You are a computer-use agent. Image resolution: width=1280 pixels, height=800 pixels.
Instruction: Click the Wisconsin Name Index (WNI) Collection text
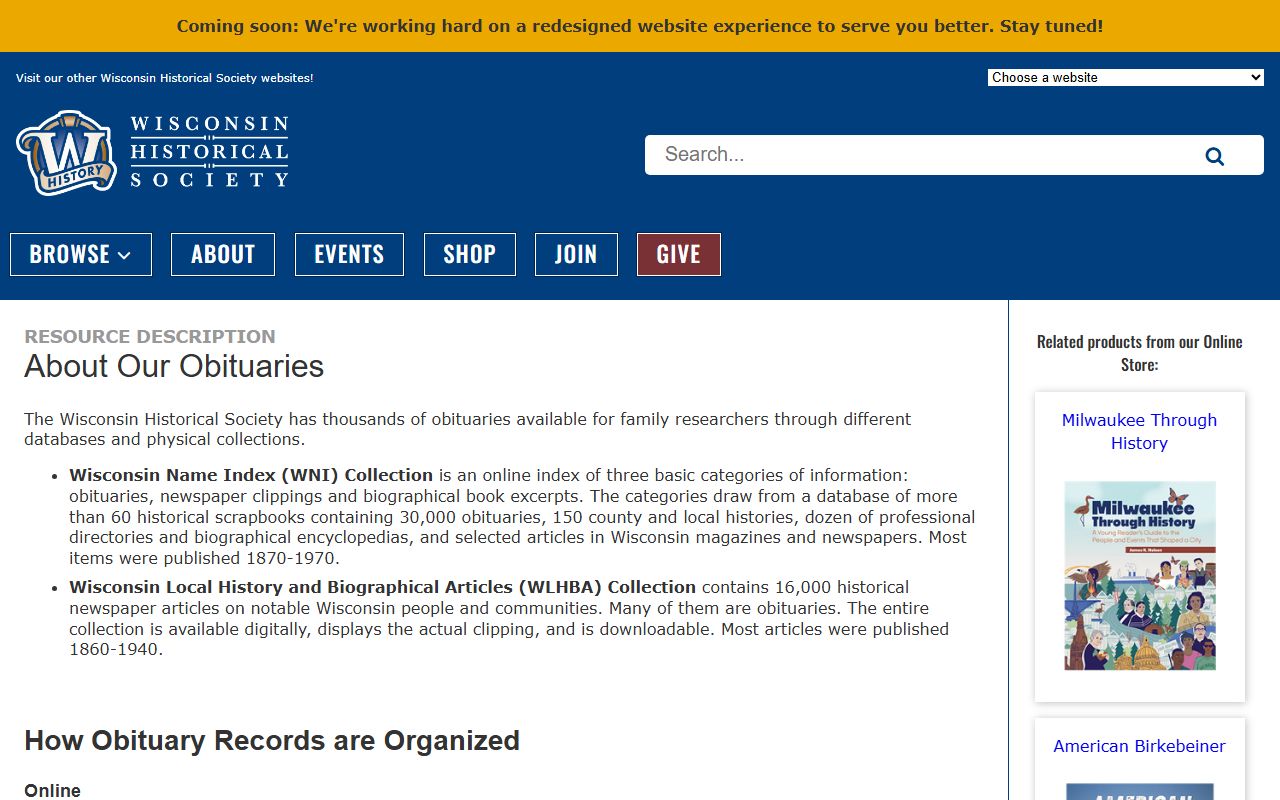tap(251, 475)
